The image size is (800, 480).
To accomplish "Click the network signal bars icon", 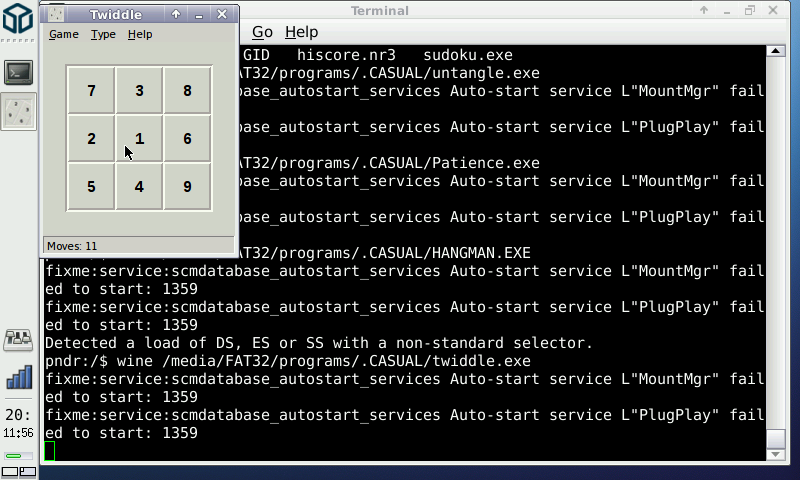I will point(19,377).
